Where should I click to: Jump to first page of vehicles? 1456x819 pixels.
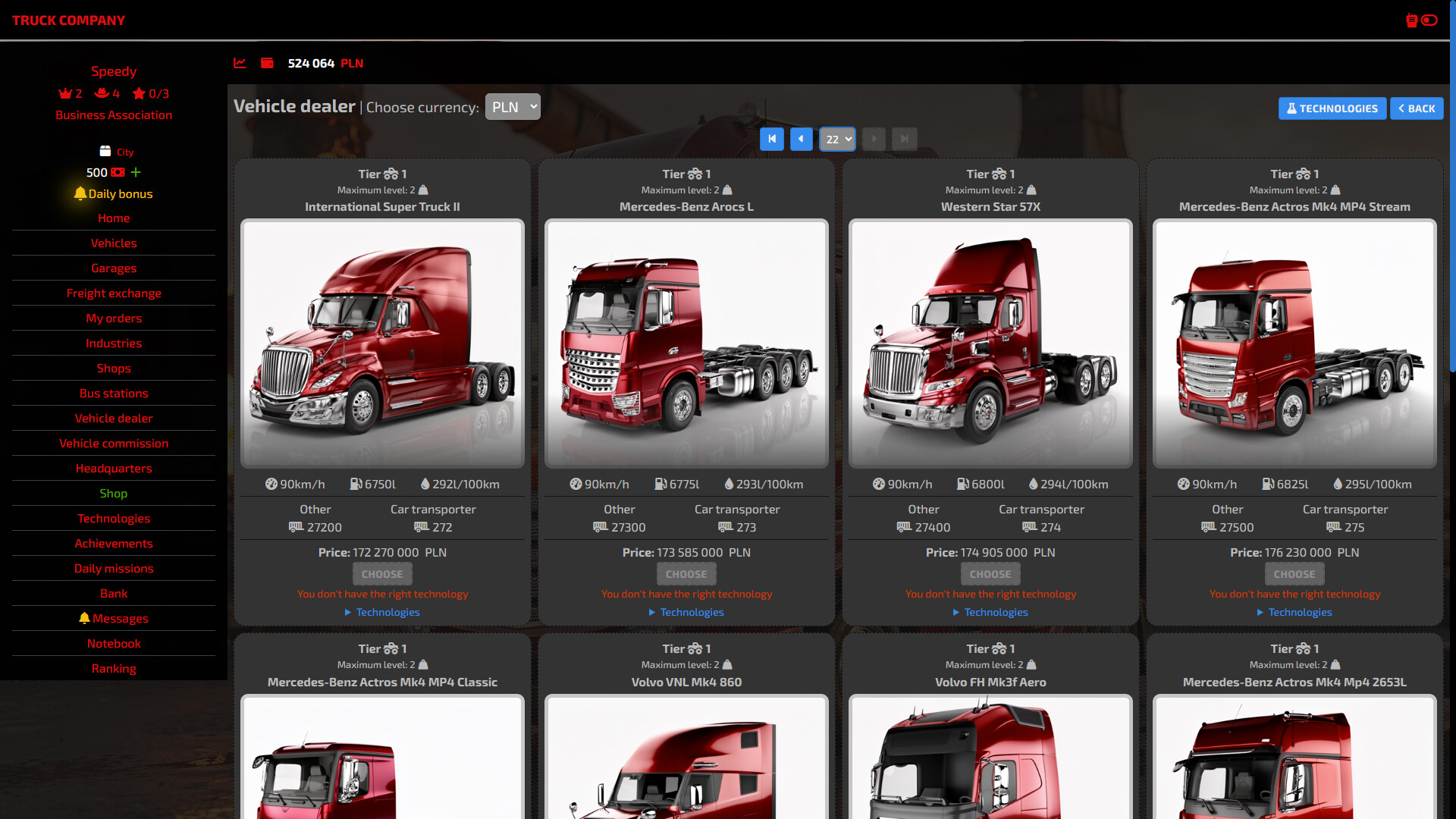(x=771, y=139)
